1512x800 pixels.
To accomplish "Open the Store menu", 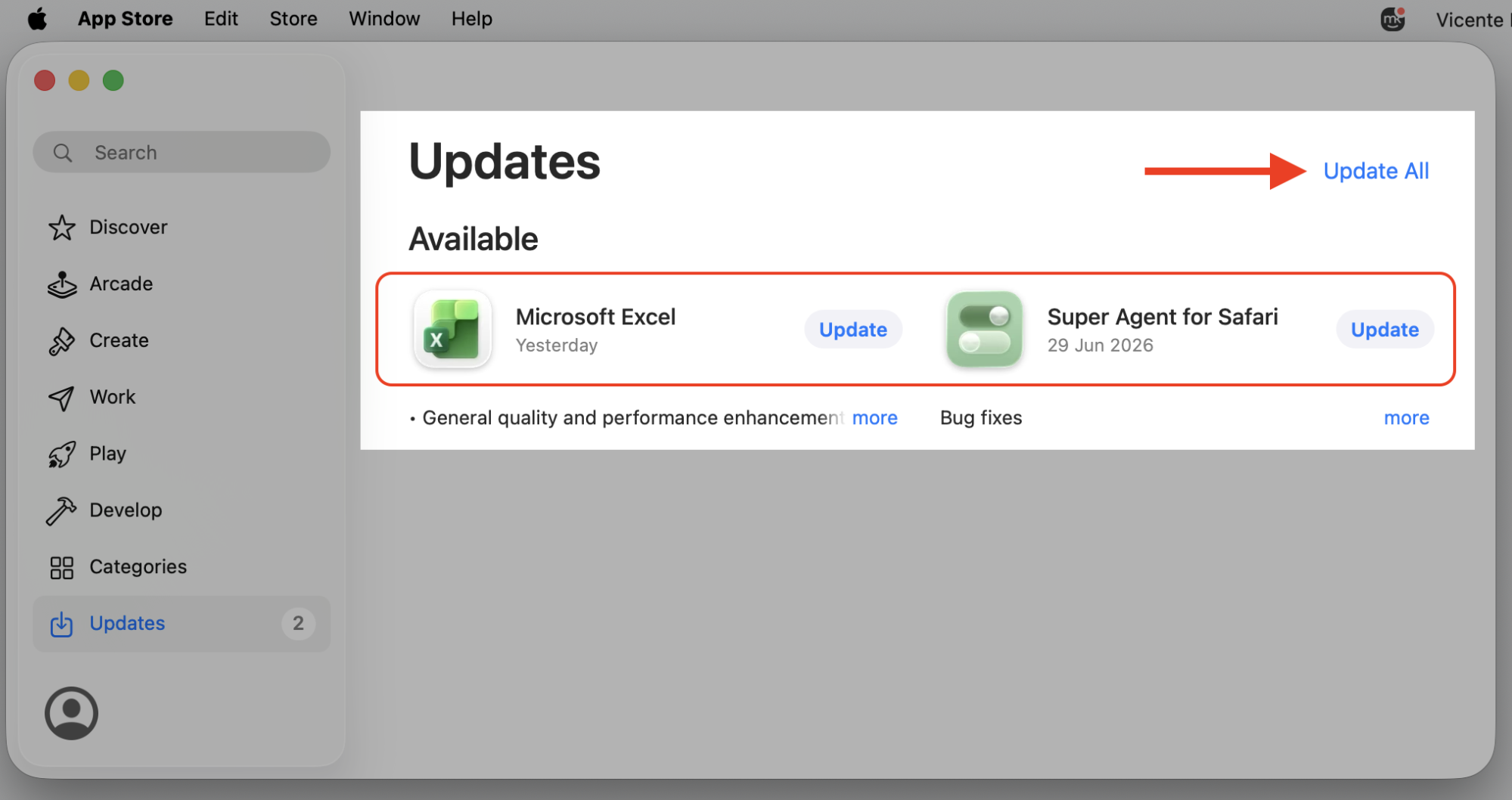I will pyautogui.click(x=293, y=19).
